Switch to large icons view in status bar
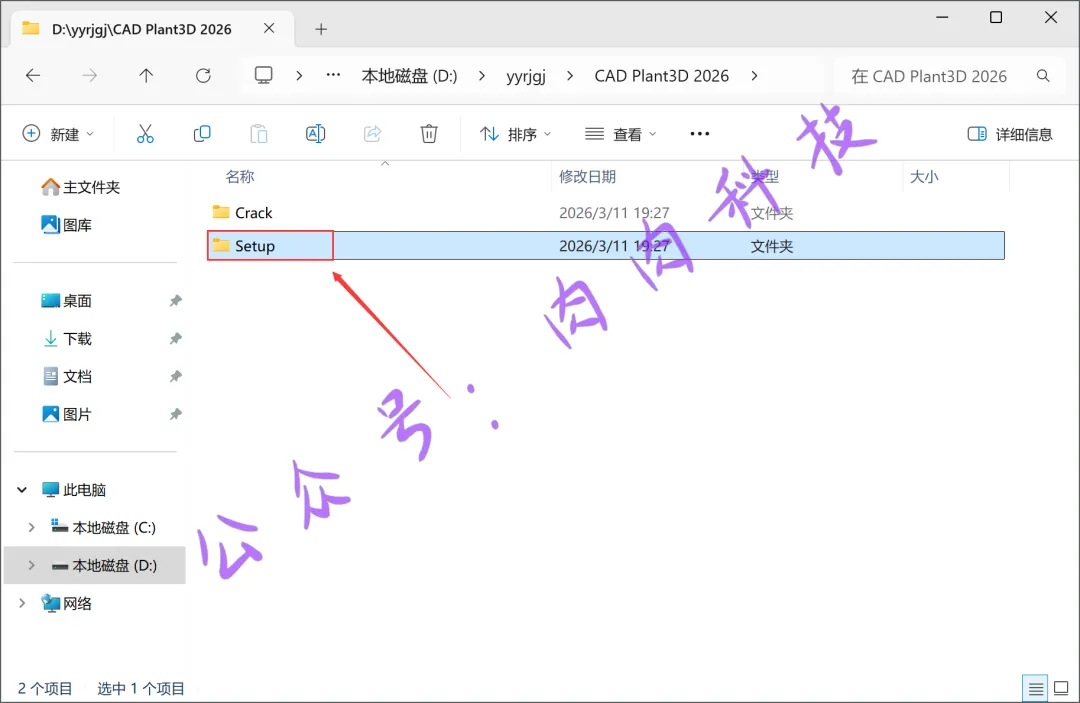 pos(1061,688)
